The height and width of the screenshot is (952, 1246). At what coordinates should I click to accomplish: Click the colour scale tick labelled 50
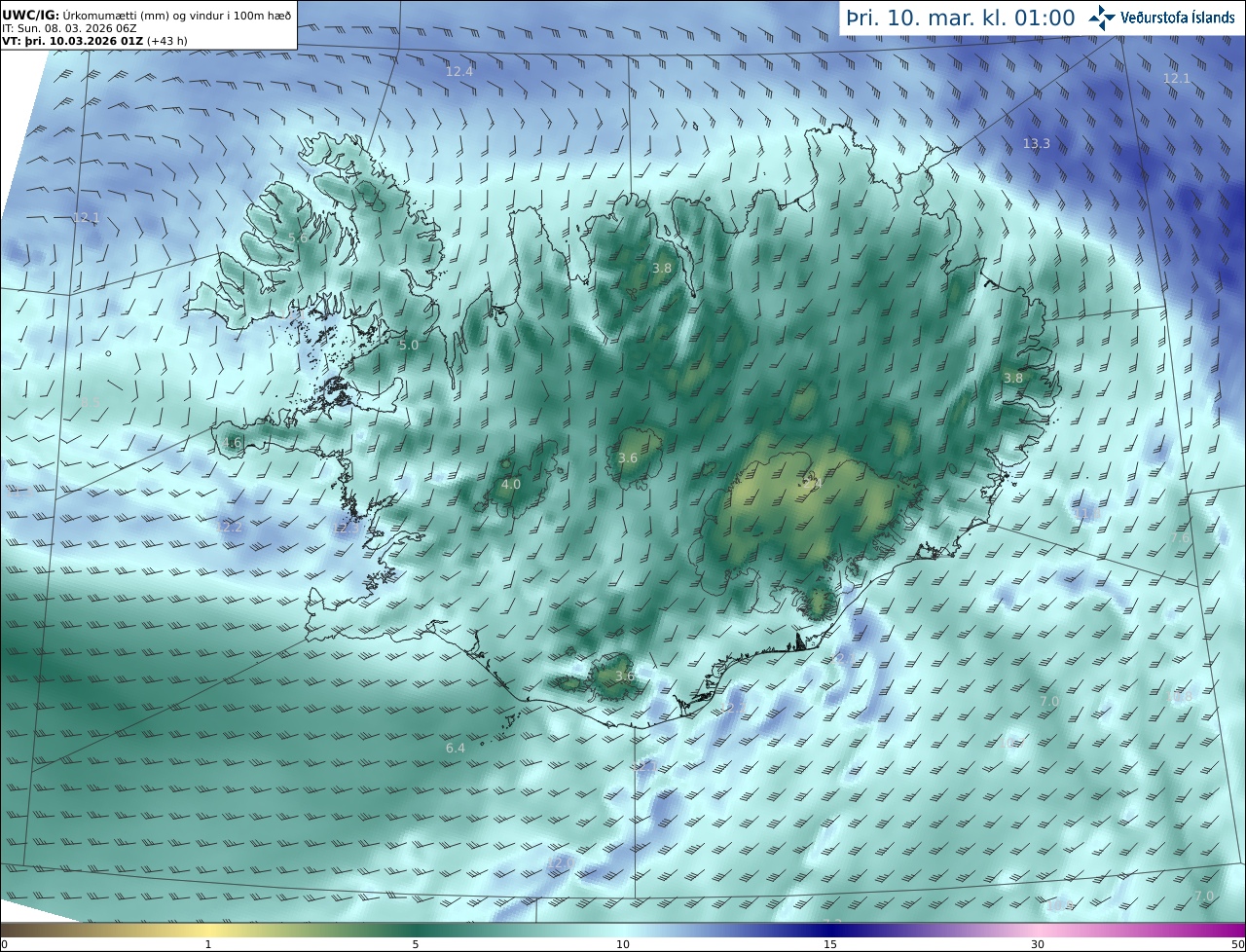click(x=1237, y=944)
